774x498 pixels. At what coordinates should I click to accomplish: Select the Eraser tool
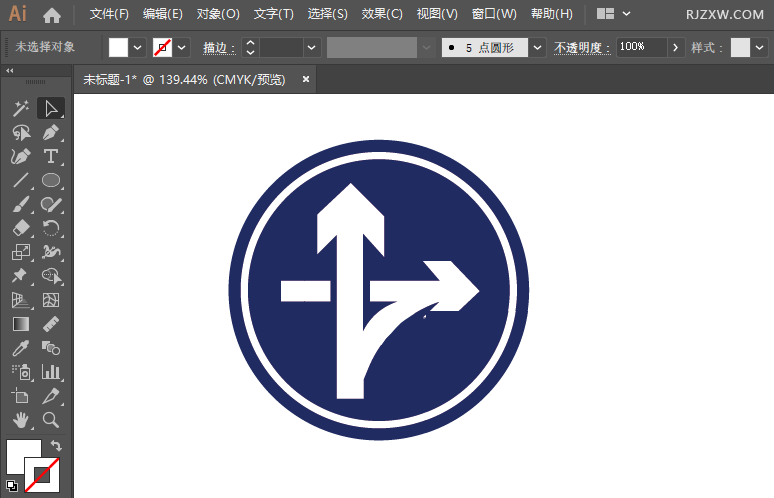point(21,228)
